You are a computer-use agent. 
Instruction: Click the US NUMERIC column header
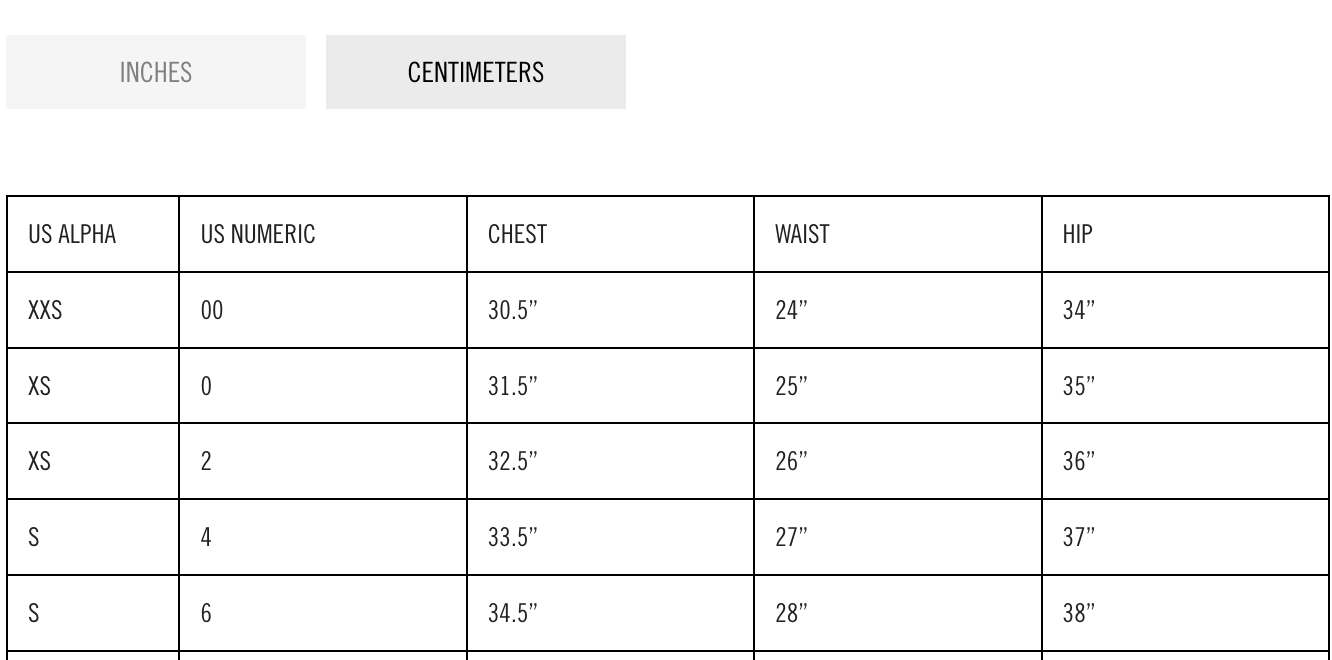[x=258, y=235]
